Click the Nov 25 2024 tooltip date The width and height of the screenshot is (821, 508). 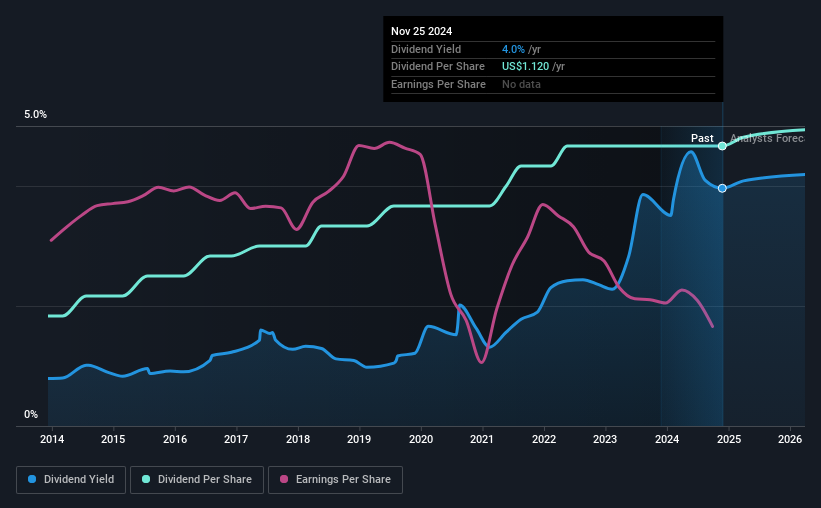424,31
